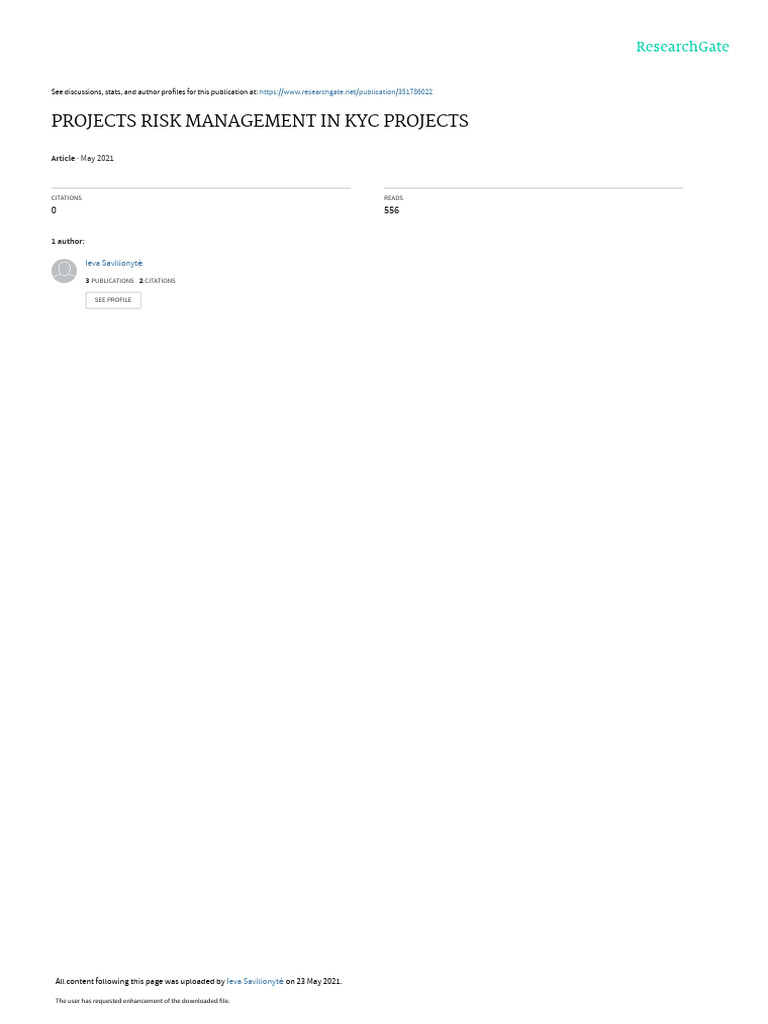Click the citations count of 0
Image resolution: width=768 pixels, height=1024 pixels.
coord(54,210)
